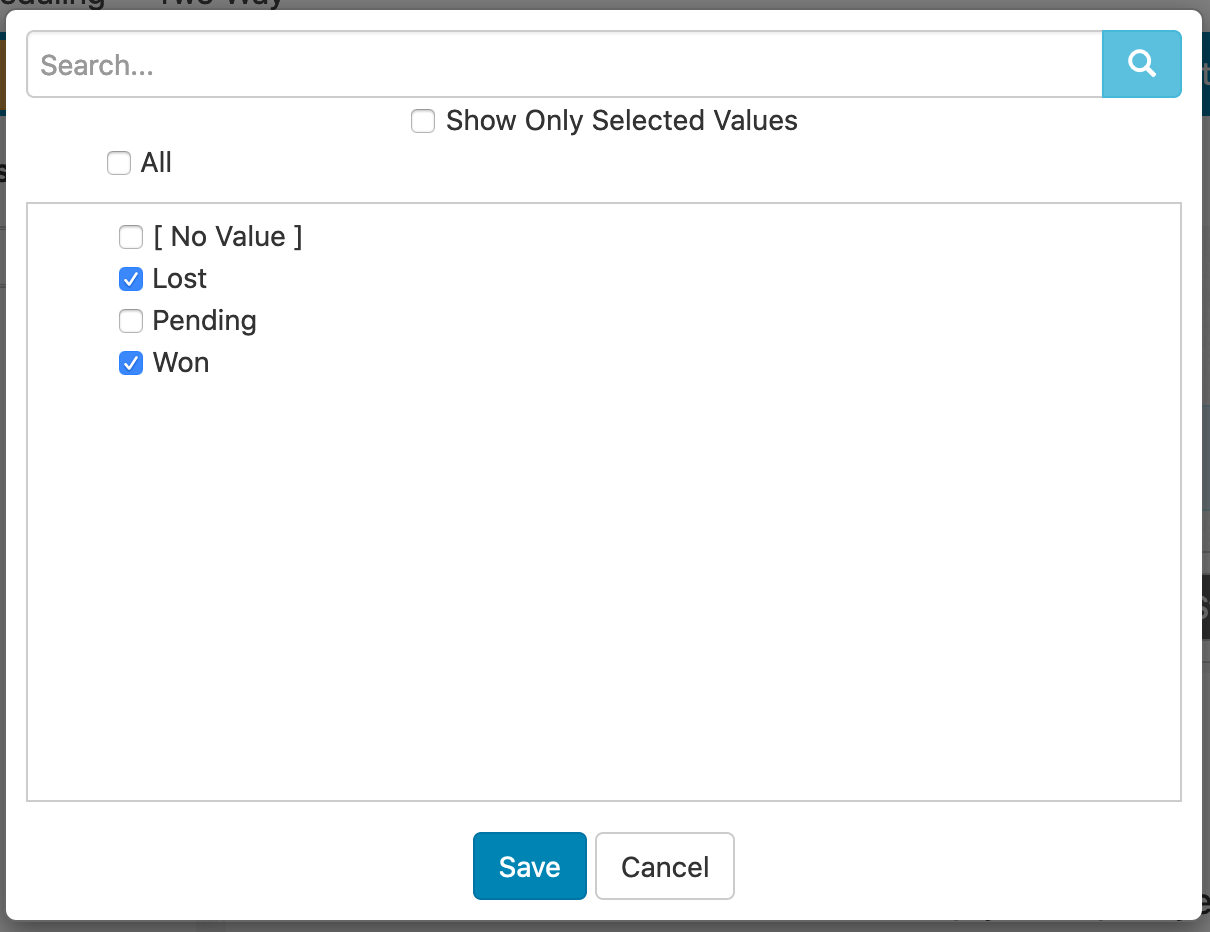Click the "Show Only Selected Values" label text
Screen dimensions: 1210x932
621,121
